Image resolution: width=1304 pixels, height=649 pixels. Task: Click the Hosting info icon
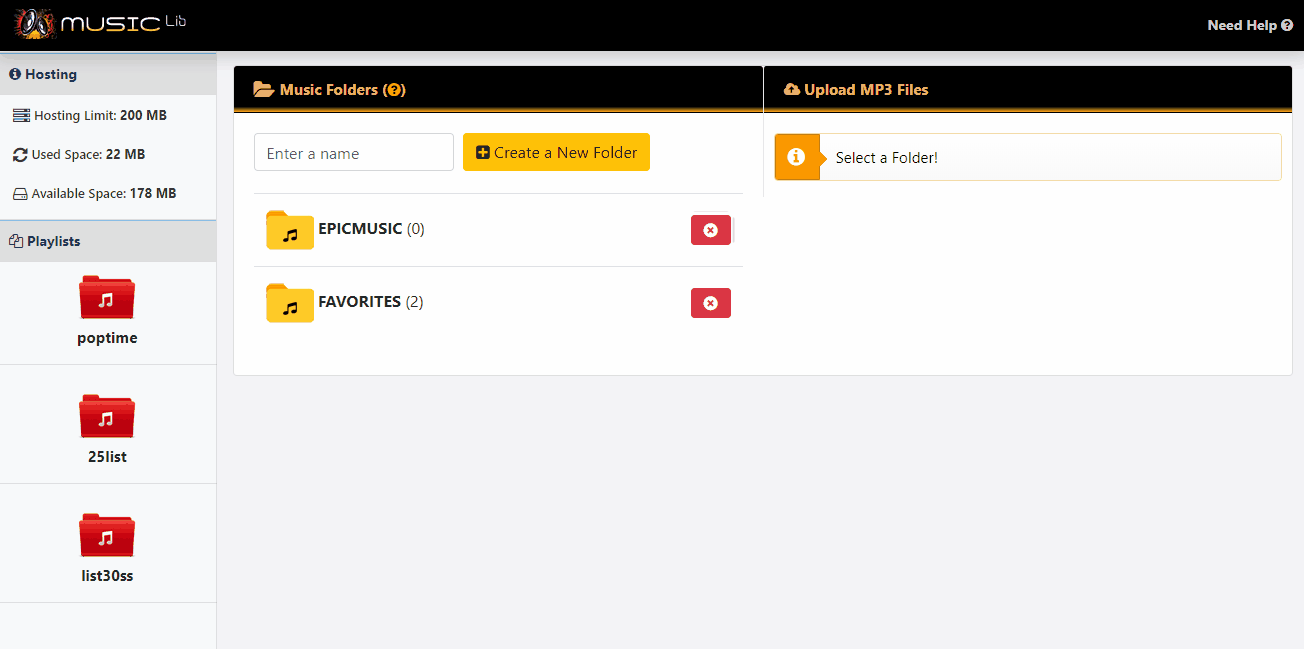pyautogui.click(x=14, y=73)
